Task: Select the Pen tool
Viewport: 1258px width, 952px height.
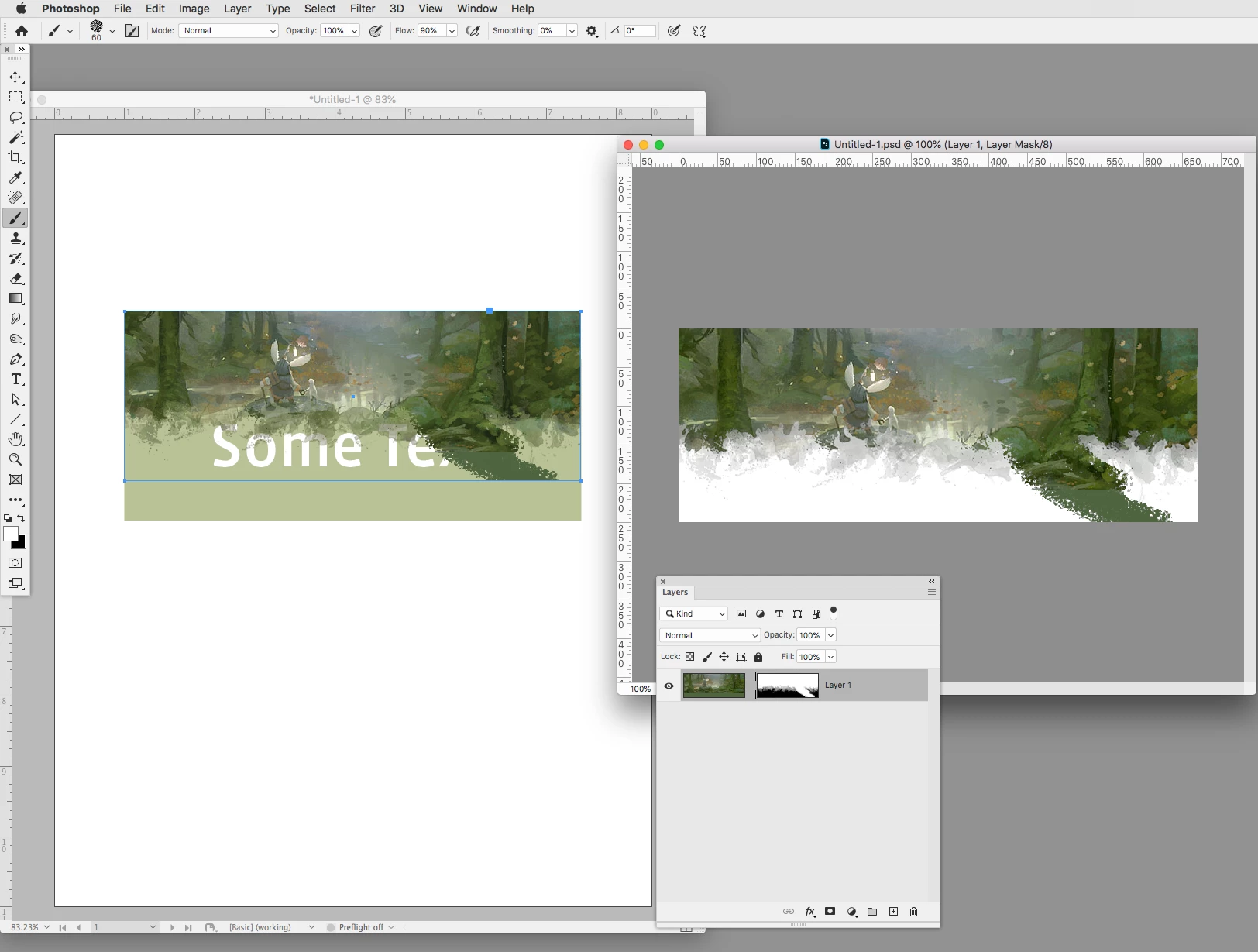Action: [15, 359]
